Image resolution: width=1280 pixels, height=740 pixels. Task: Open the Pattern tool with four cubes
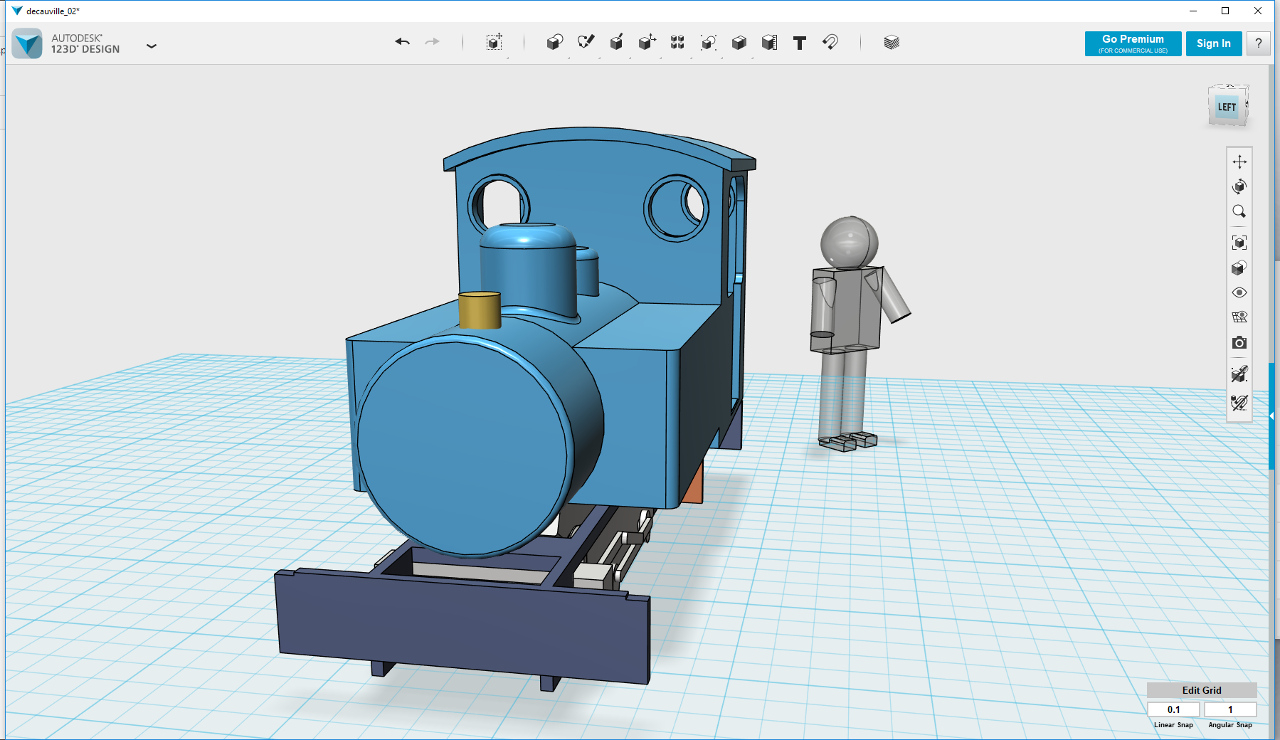[x=677, y=42]
